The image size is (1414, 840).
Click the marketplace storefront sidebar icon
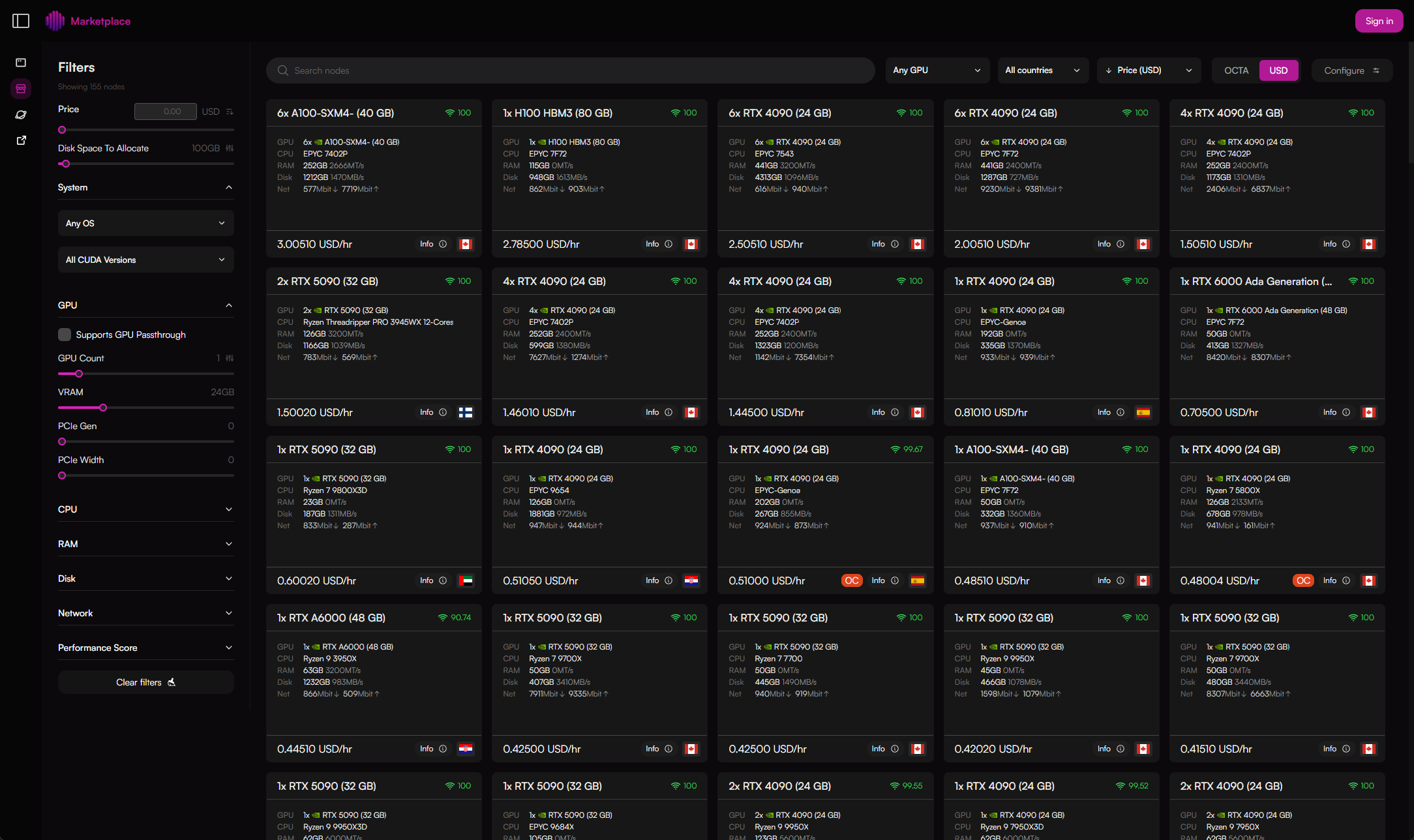pos(21,89)
